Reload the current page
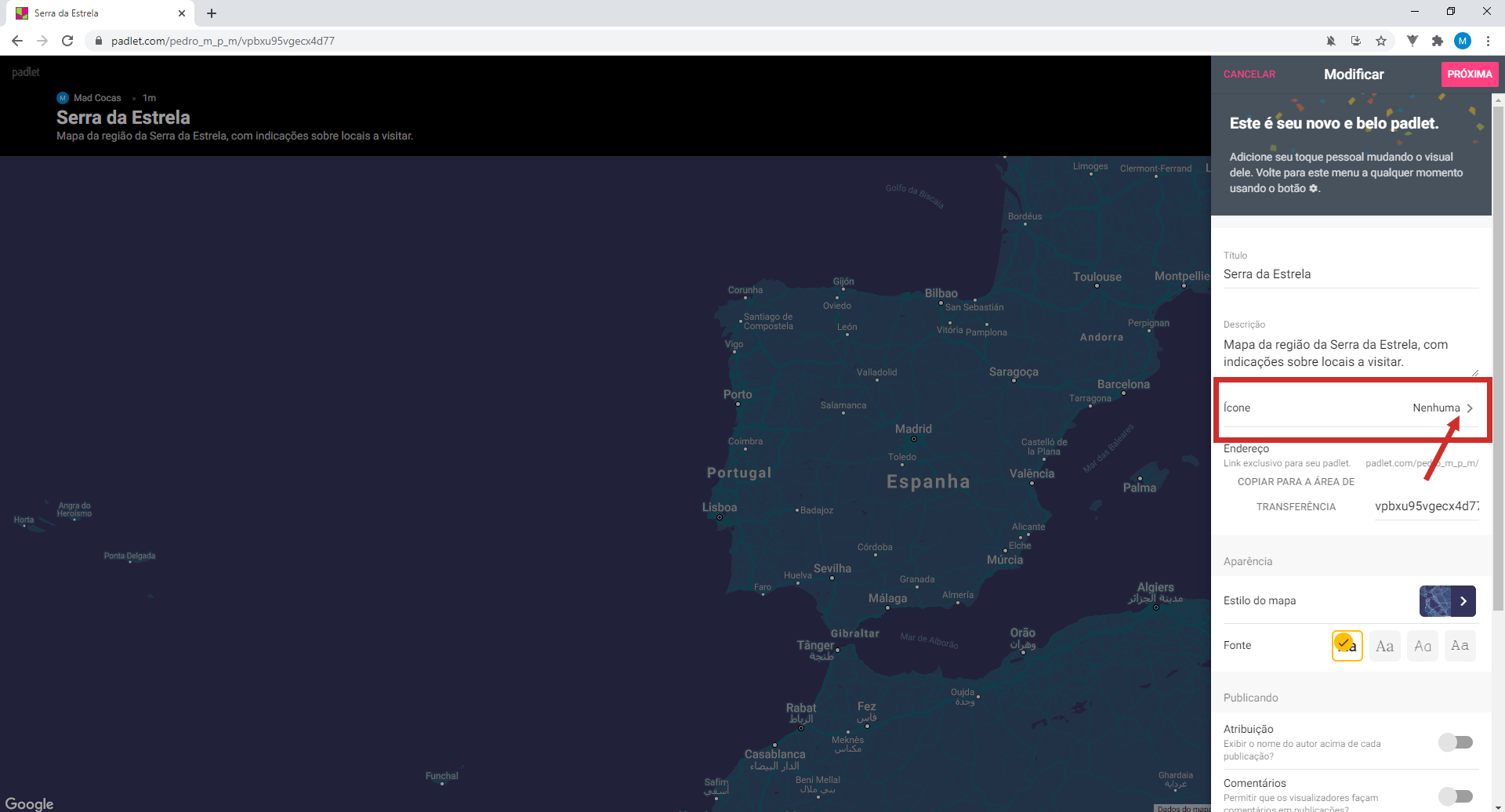The image size is (1505, 812). coord(67,41)
